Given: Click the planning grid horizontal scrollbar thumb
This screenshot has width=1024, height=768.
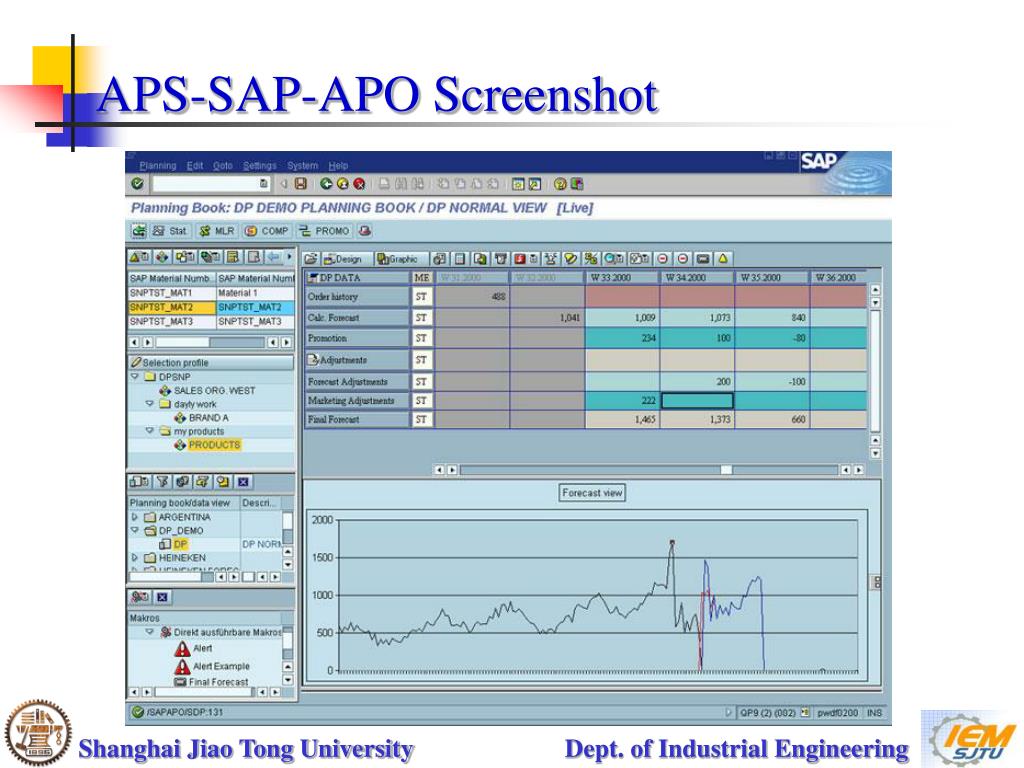Looking at the screenshot, I should (x=726, y=470).
